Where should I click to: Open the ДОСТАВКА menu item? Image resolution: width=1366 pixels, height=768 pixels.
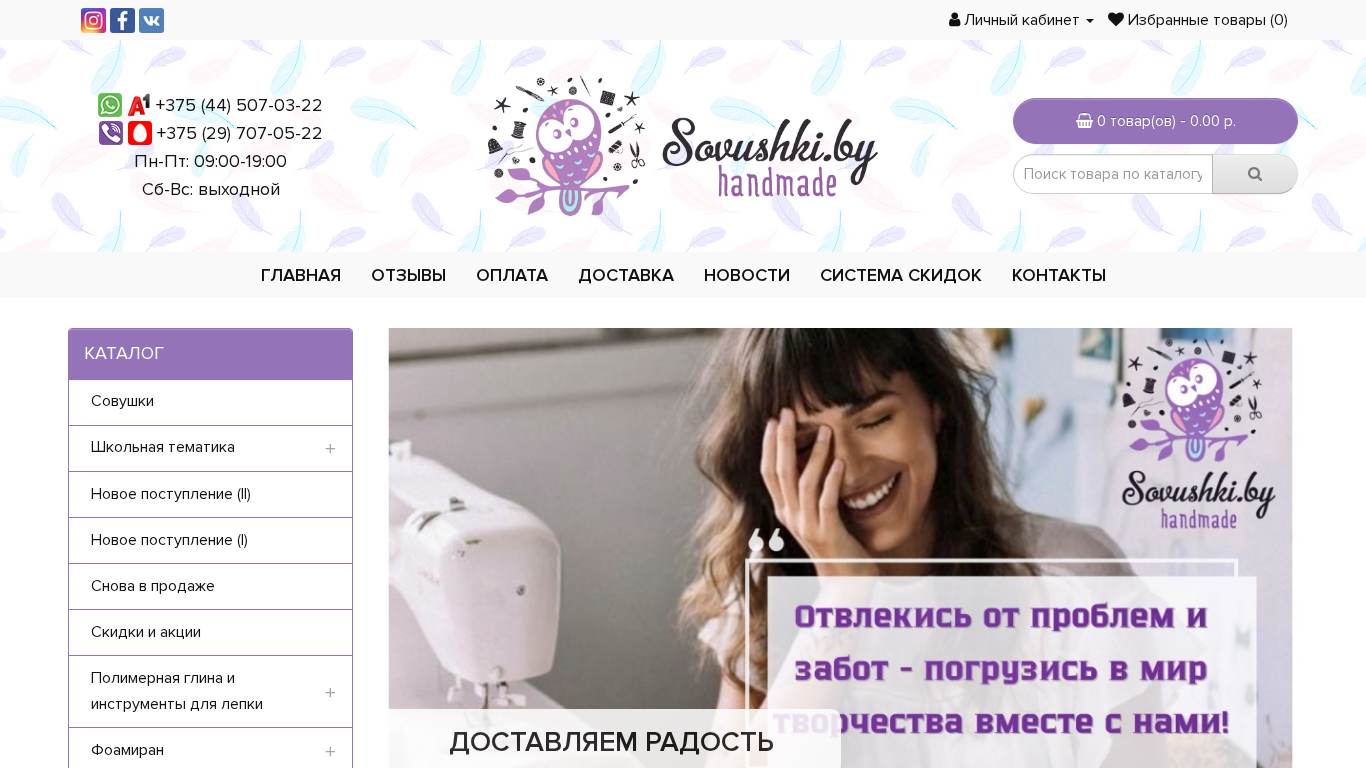click(x=626, y=275)
